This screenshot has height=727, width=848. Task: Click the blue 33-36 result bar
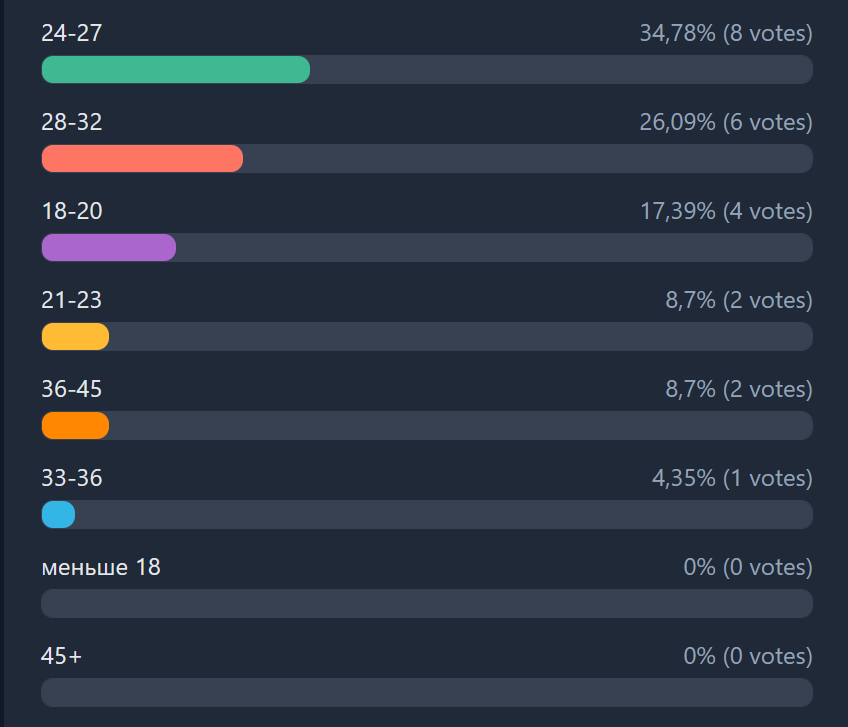click(x=58, y=515)
